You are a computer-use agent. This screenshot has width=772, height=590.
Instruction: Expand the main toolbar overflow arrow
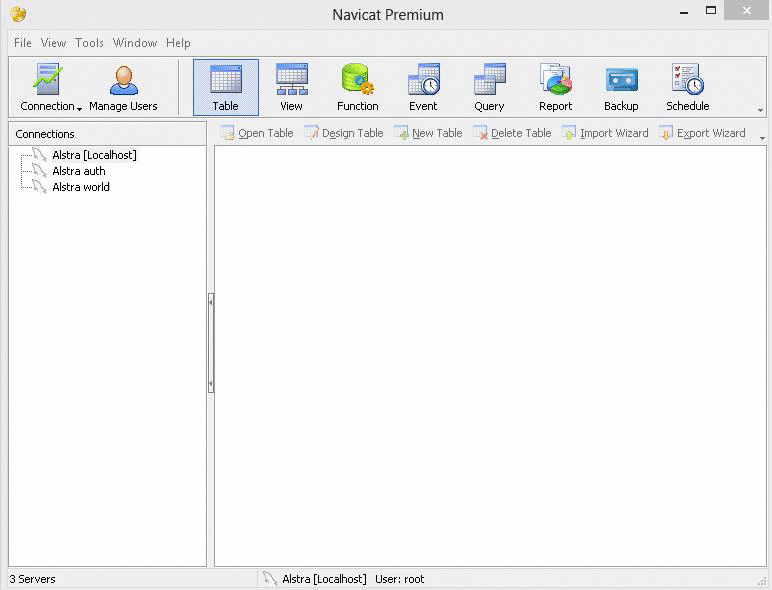[x=761, y=110]
